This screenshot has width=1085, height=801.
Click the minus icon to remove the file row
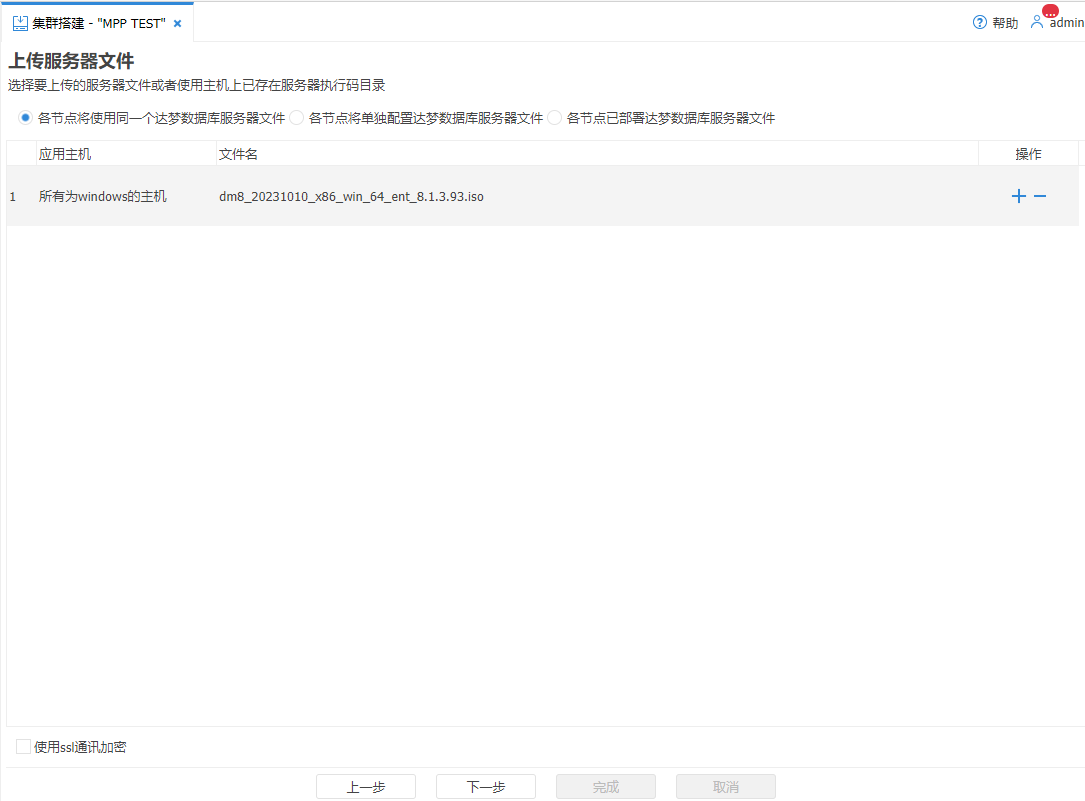pos(1040,196)
